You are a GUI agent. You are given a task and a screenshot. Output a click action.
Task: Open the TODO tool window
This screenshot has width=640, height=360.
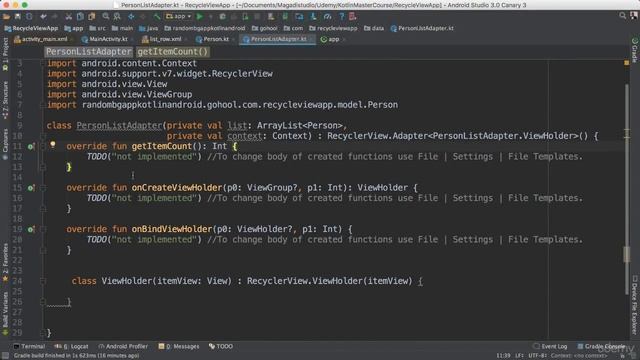pyautogui.click(x=221, y=347)
